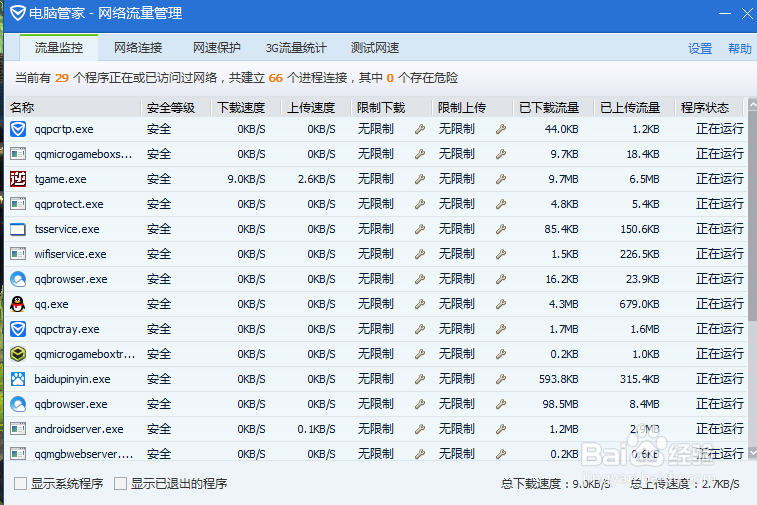This screenshot has height=505, width=757.
Task: Click wrench for tsservice.exe upload limit
Action: [x=501, y=229]
